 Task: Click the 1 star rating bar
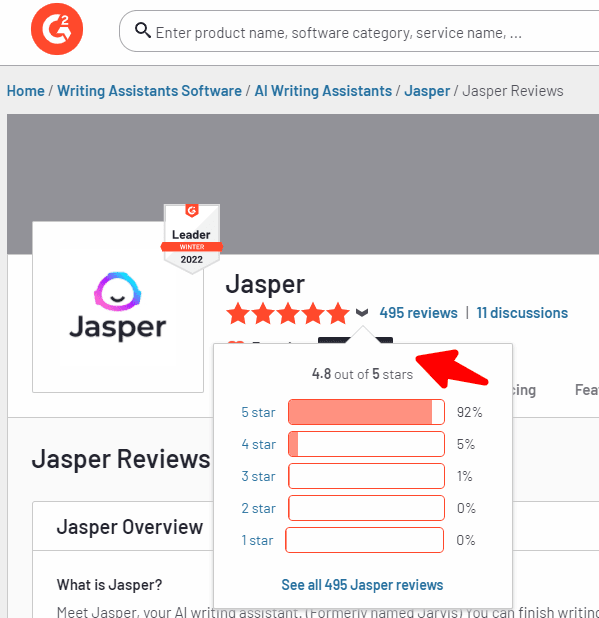pos(365,540)
